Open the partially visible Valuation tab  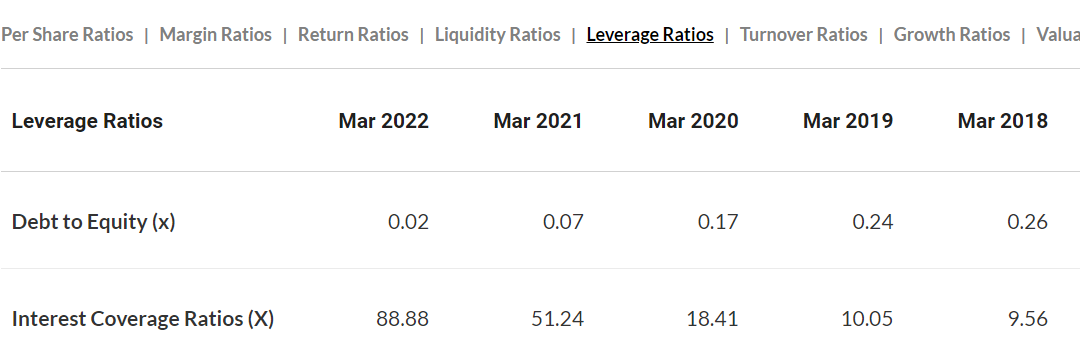click(x=1058, y=34)
